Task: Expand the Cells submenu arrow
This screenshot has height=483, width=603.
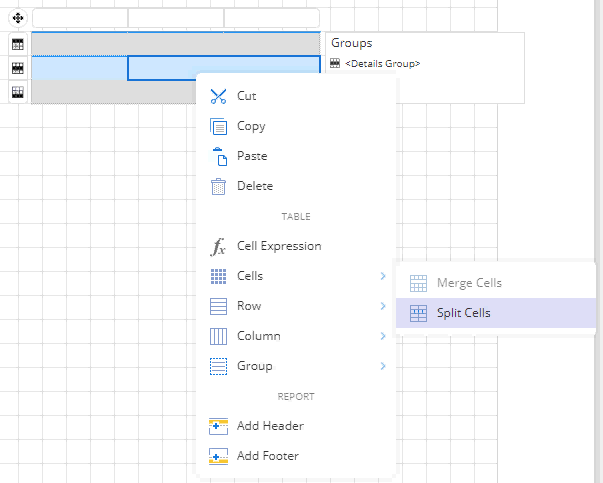Action: 383,276
